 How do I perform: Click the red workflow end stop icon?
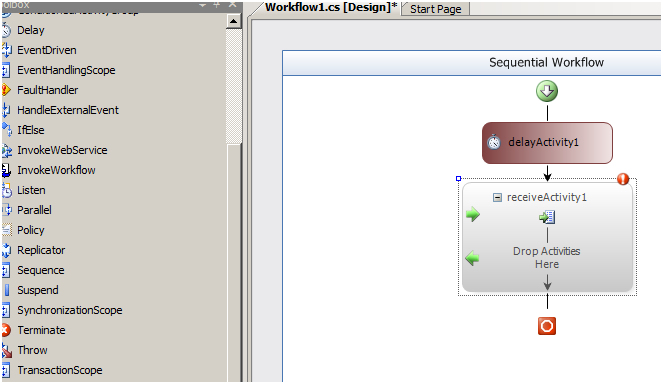547,326
